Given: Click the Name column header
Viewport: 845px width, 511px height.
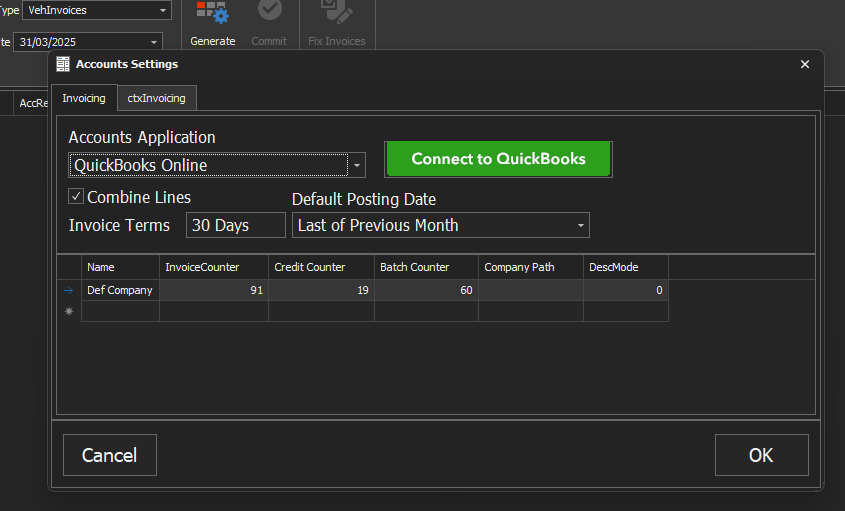Looking at the screenshot, I should 120,267.
